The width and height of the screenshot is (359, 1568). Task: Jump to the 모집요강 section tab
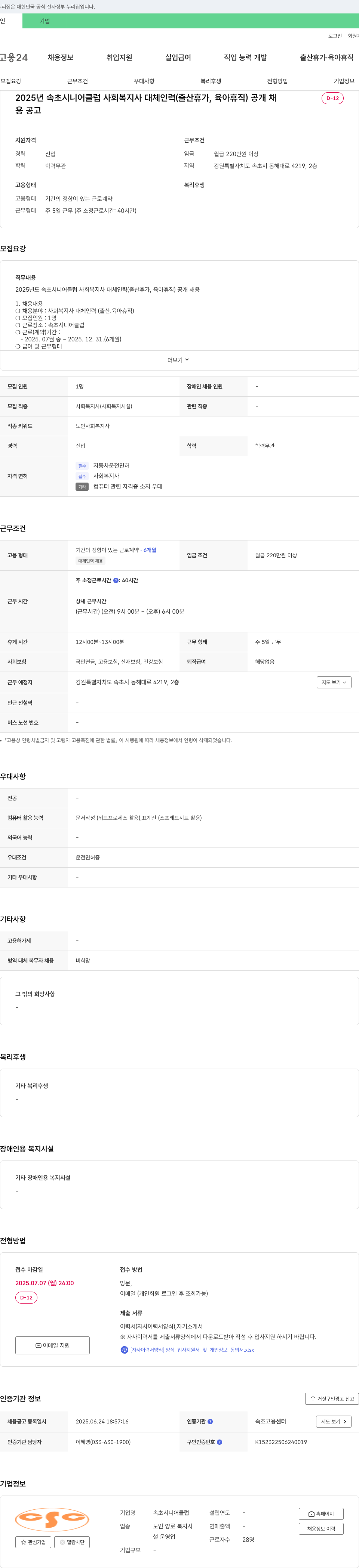pos(11,81)
